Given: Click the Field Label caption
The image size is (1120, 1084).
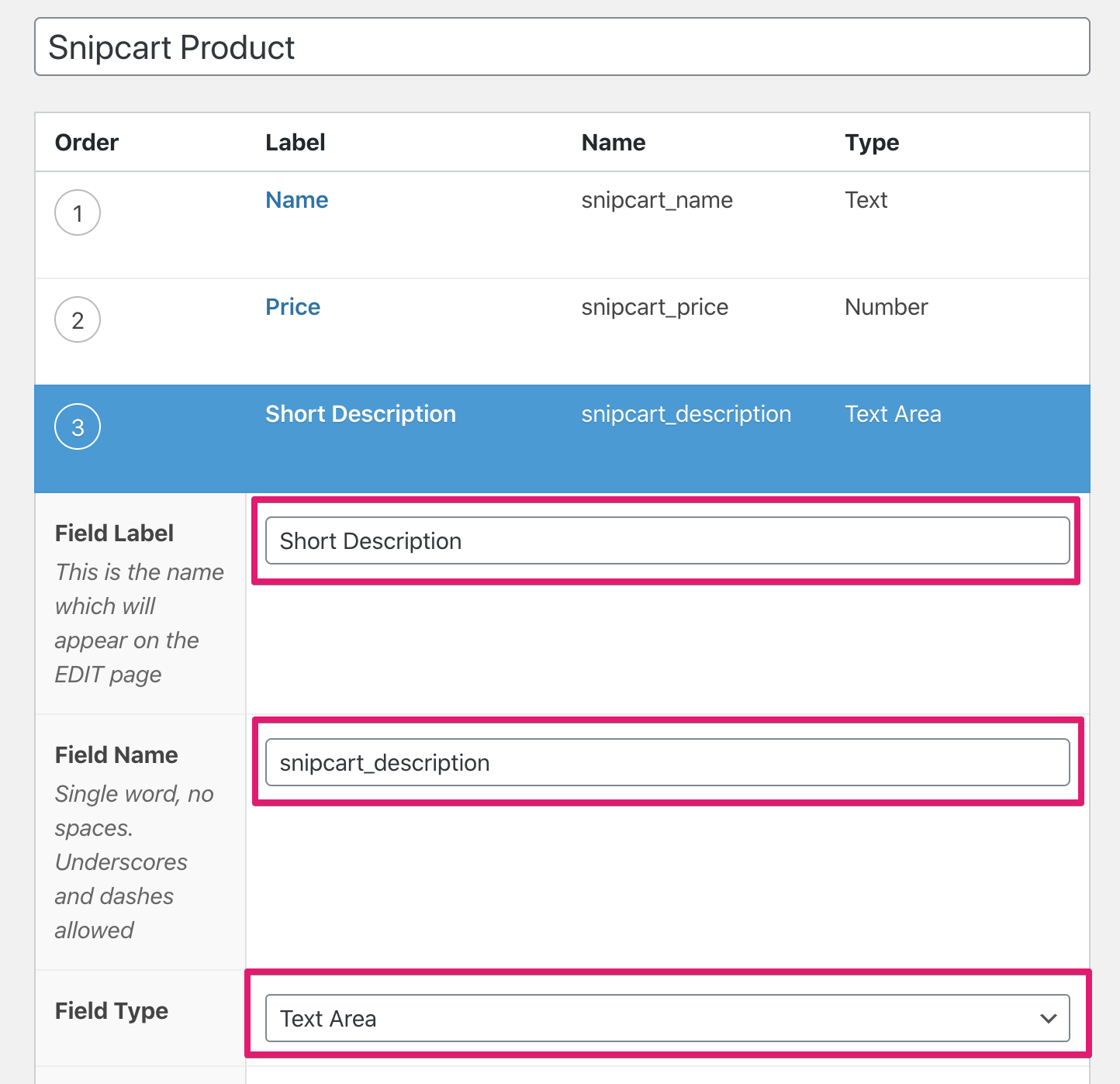Looking at the screenshot, I should pyautogui.click(x=114, y=533).
